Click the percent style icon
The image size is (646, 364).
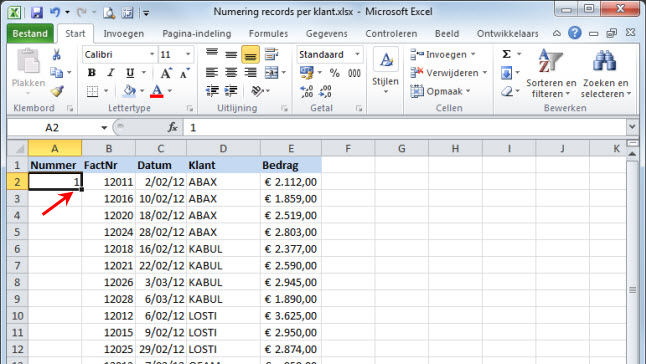(335, 73)
